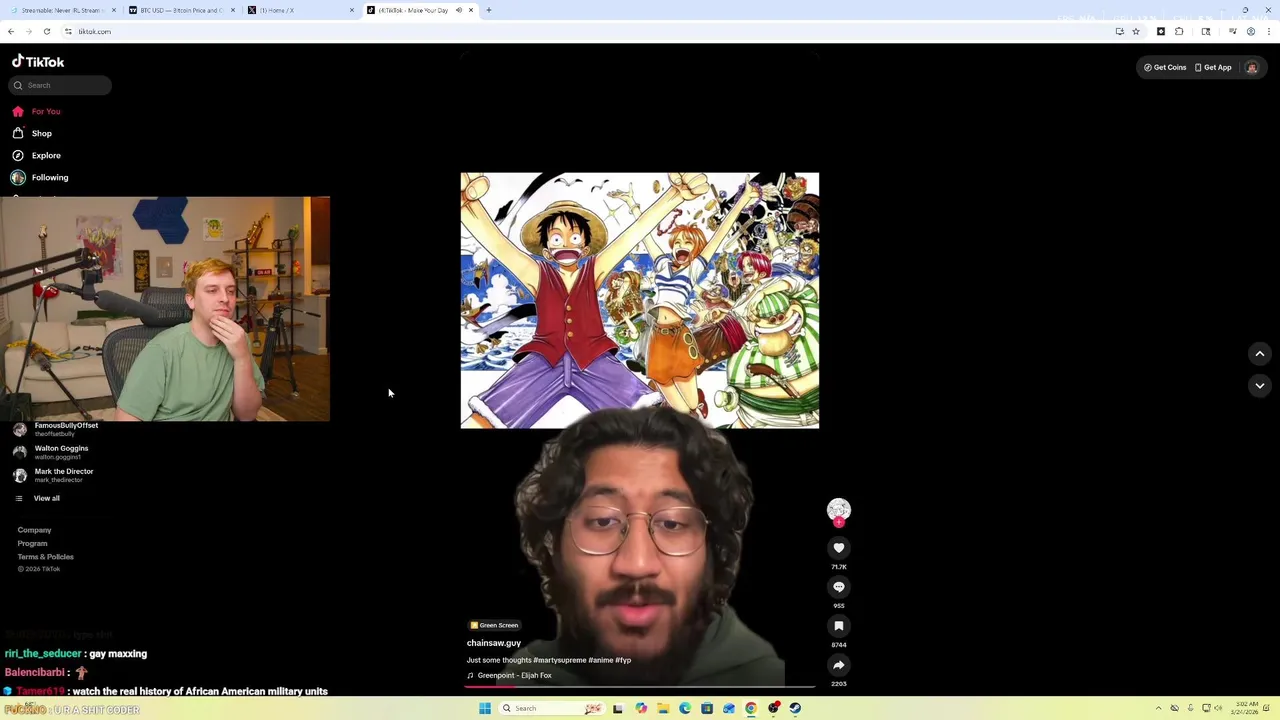Click the Green Screen effect tag
1280x720 pixels.
[494, 625]
